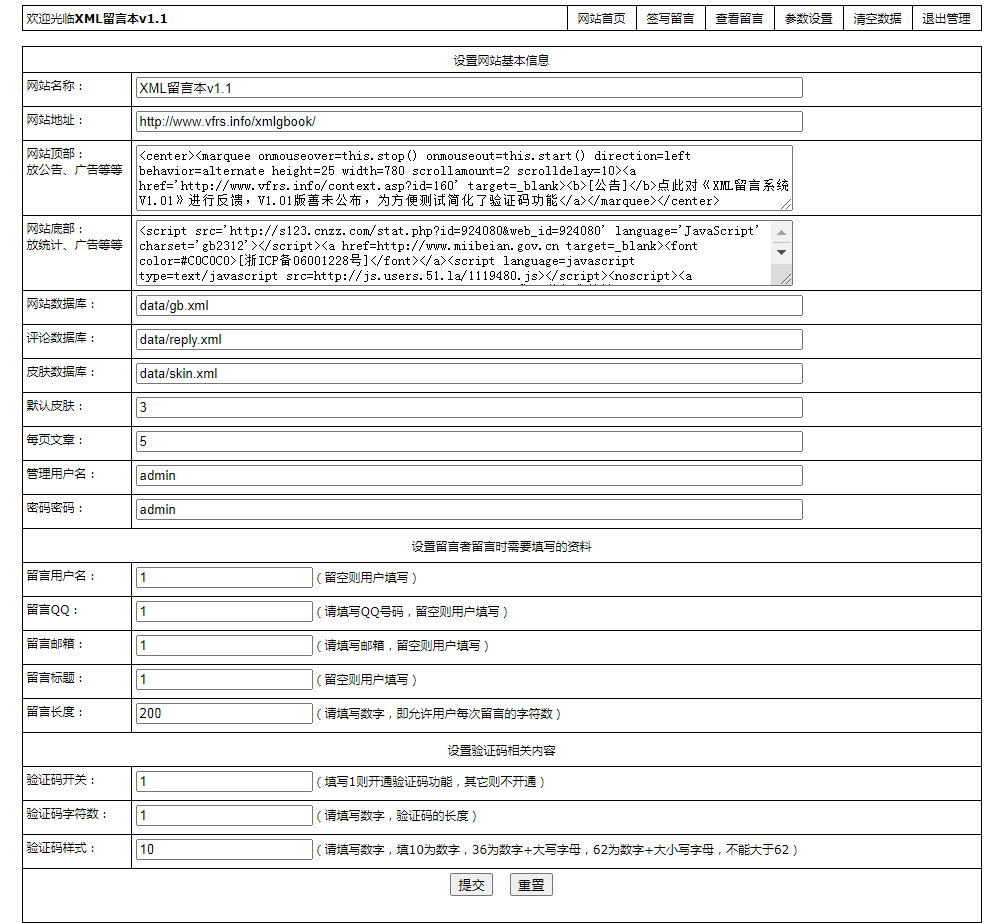This screenshot has height=923, width=999.
Task: Focus 皮肤数据库 field with data/skin.xml
Action: click(x=469, y=373)
